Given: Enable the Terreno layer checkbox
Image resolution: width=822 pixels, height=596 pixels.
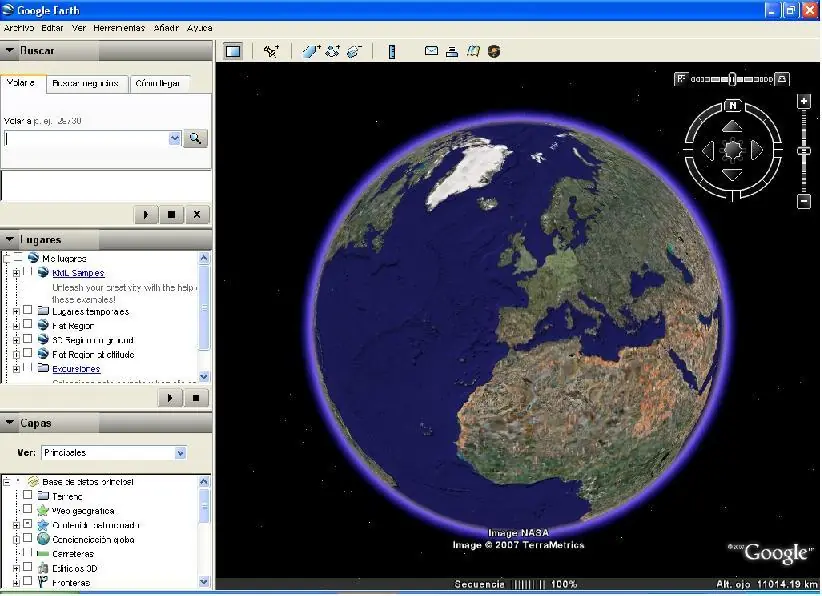Looking at the screenshot, I should 28,496.
